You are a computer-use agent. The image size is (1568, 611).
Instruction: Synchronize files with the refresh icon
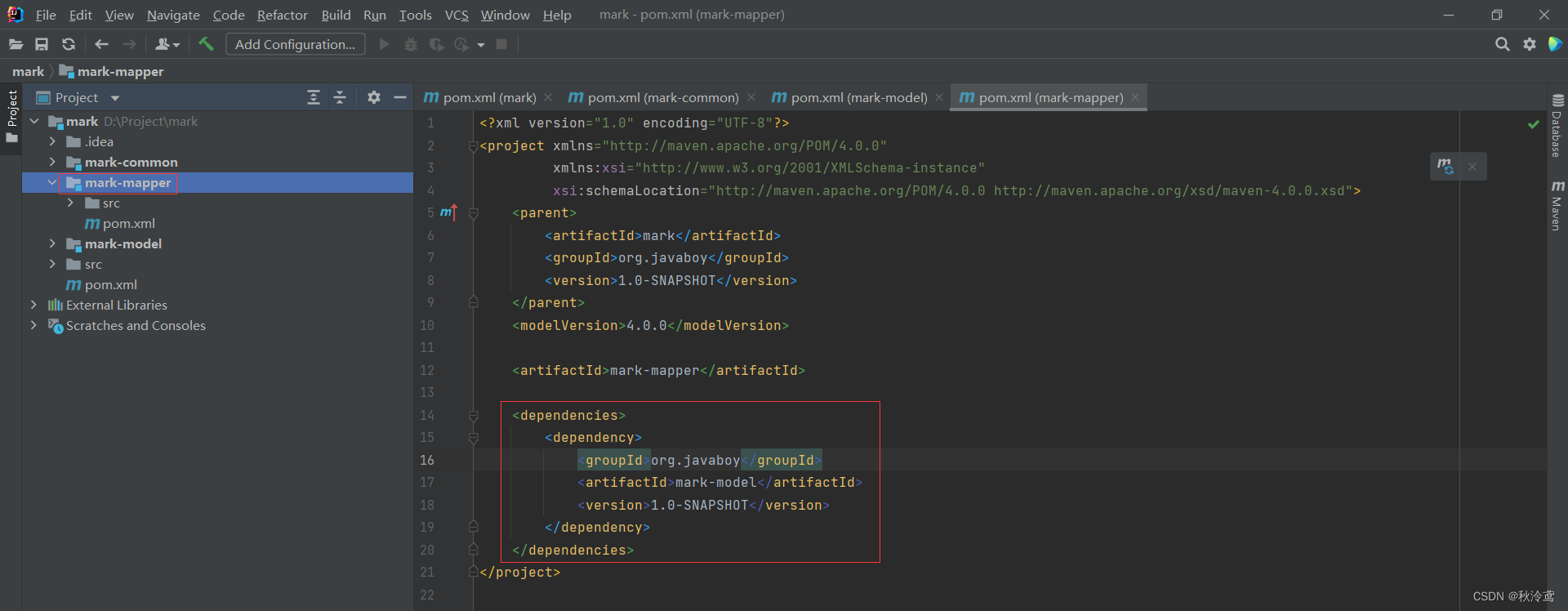(x=69, y=44)
